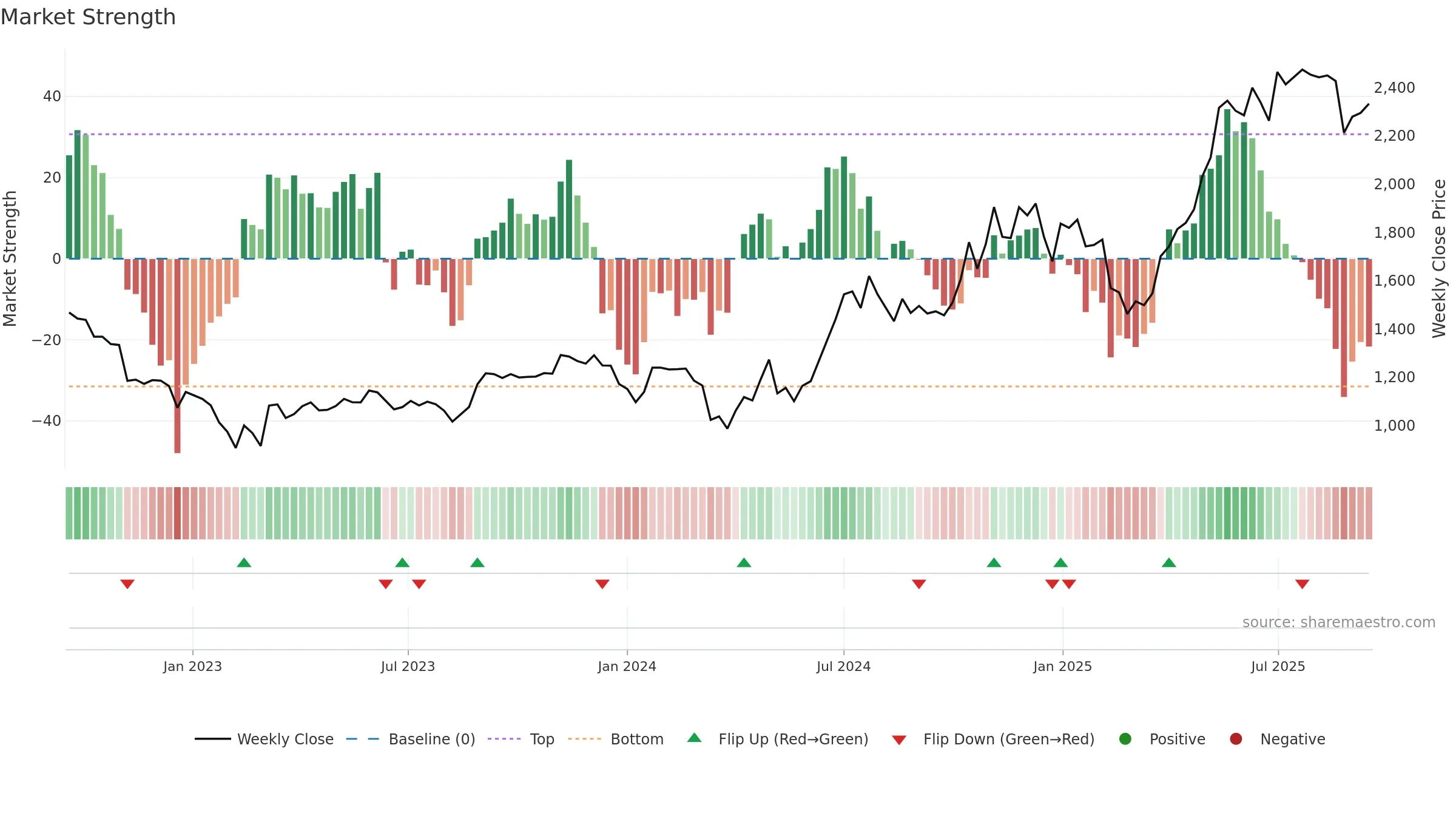Click the Weekly Close Price axis title
Screen dimensions: 1456x819
[x=1439, y=258]
